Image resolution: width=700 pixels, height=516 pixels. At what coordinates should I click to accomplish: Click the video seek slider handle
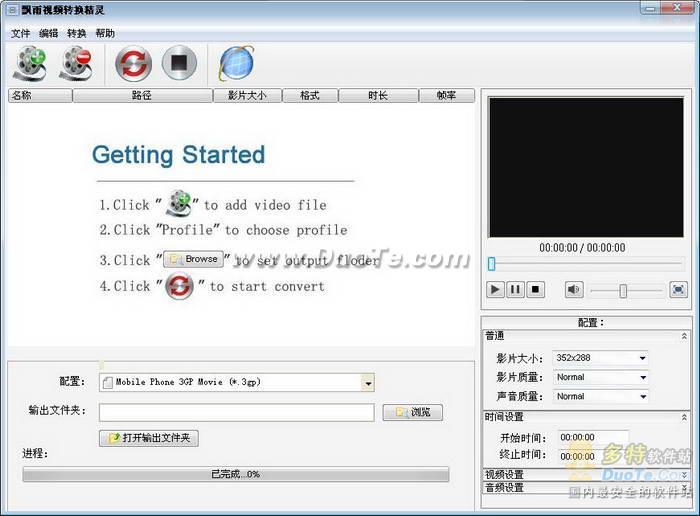(x=492, y=264)
